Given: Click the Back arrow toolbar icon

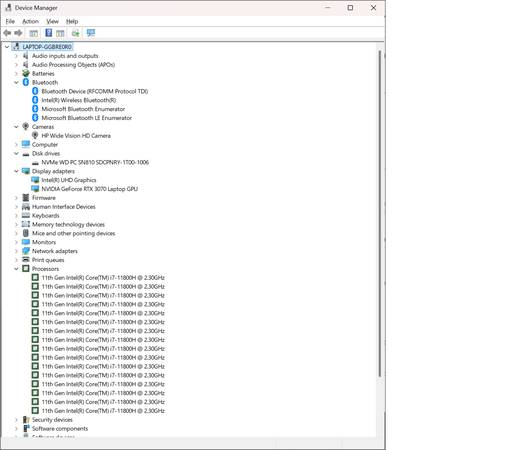Looking at the screenshot, I should pyautogui.click(x=7, y=33).
